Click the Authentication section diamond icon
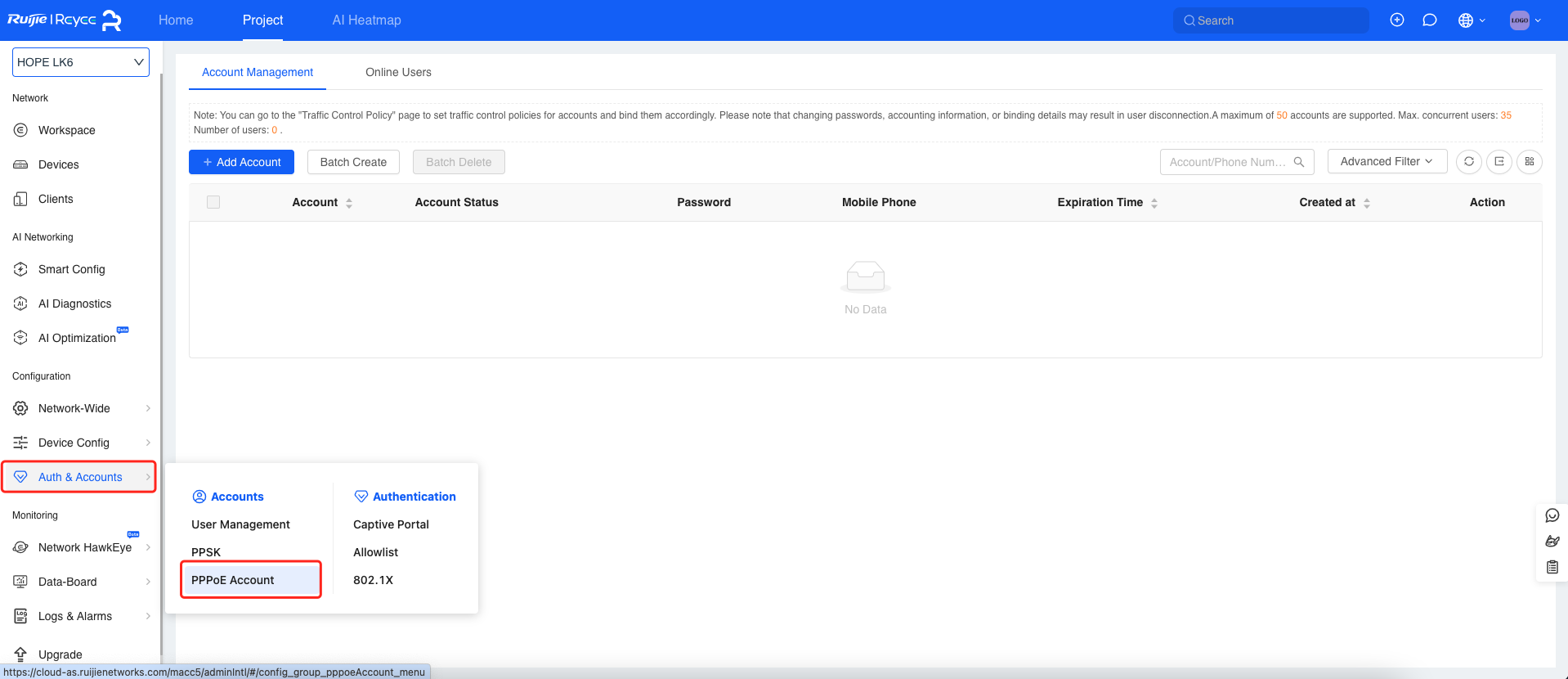This screenshot has height=679, width=1568. click(x=361, y=497)
